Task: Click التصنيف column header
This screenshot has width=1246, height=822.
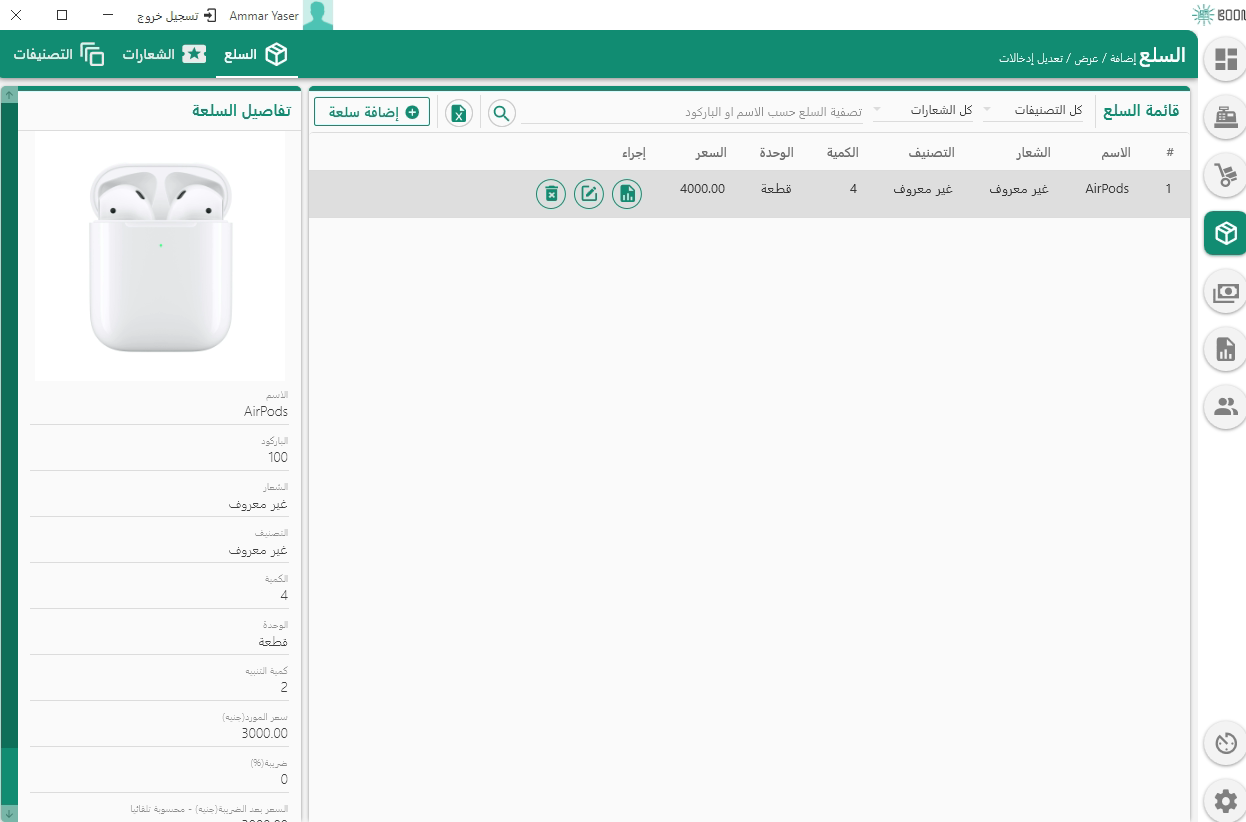Action: [x=931, y=153]
